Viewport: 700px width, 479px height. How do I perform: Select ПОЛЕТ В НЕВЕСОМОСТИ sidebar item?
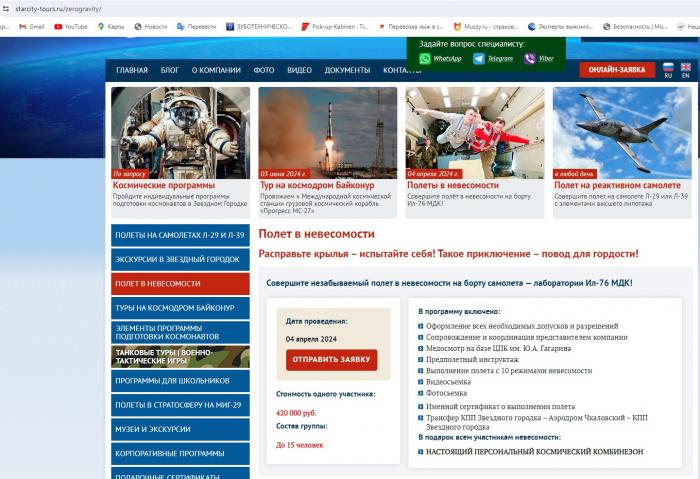(x=180, y=283)
